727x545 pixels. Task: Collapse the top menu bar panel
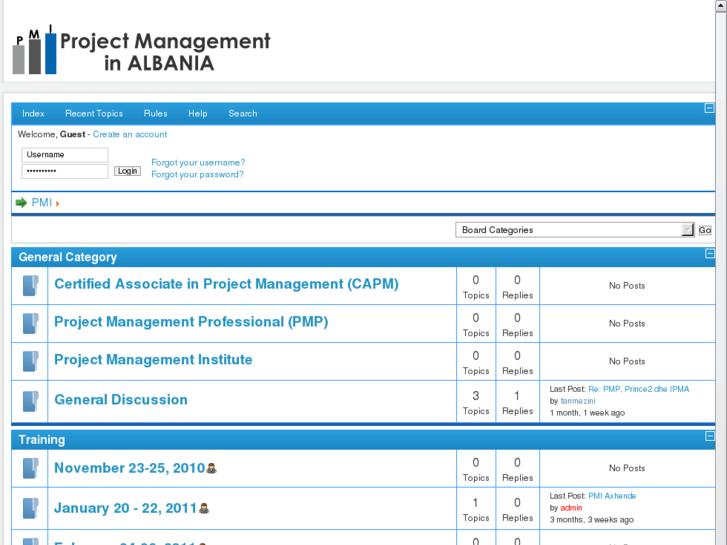709,108
